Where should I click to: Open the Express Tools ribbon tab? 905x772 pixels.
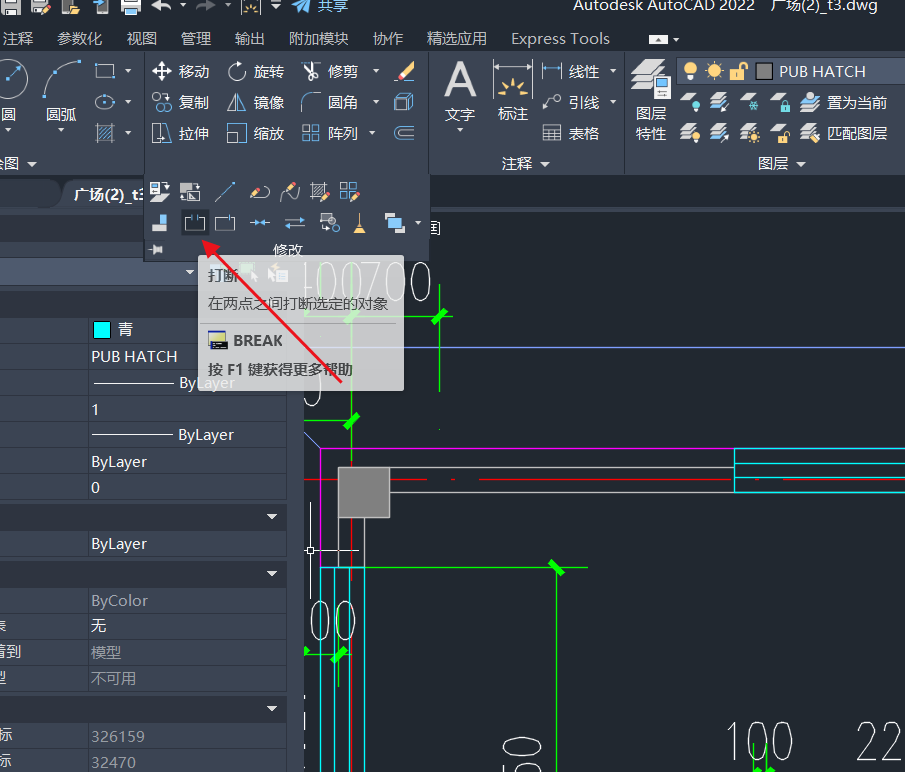click(x=560, y=39)
